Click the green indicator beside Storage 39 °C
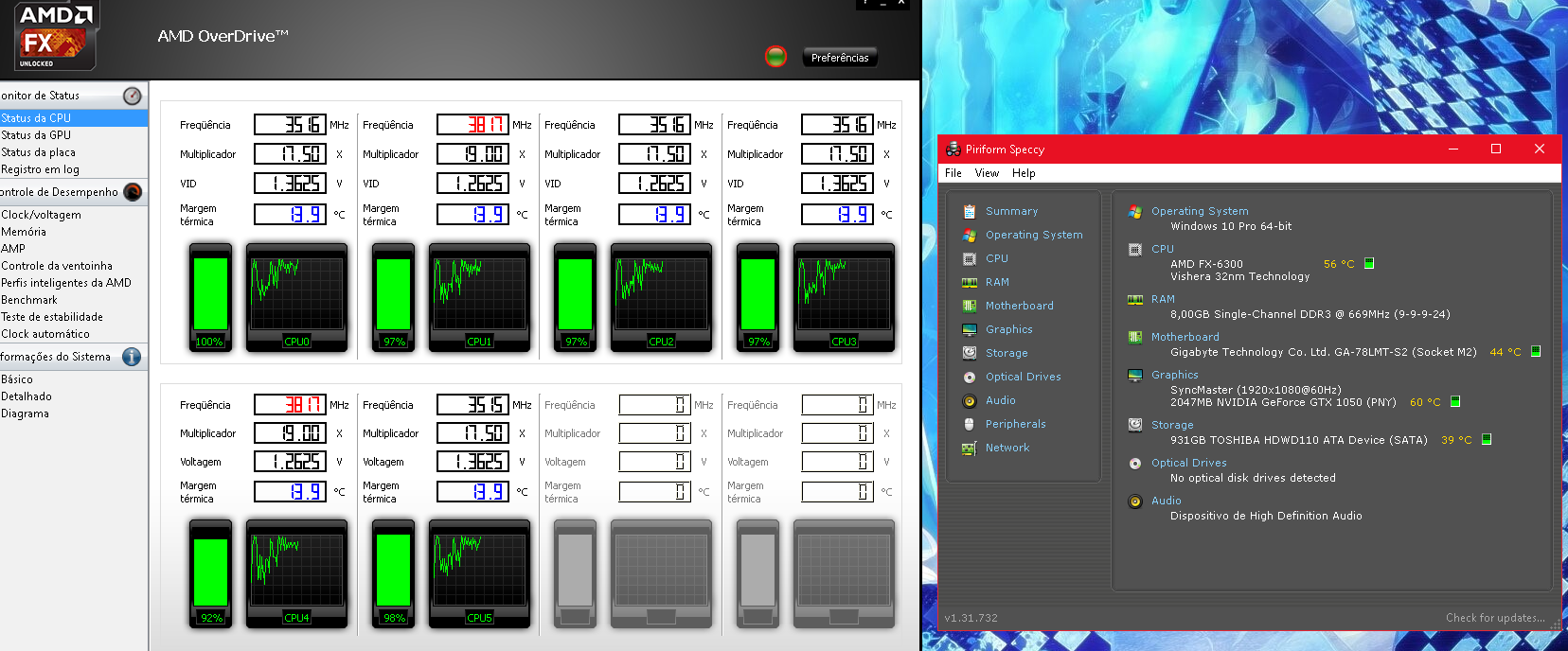This screenshot has height=651, width=1568. (1487, 440)
